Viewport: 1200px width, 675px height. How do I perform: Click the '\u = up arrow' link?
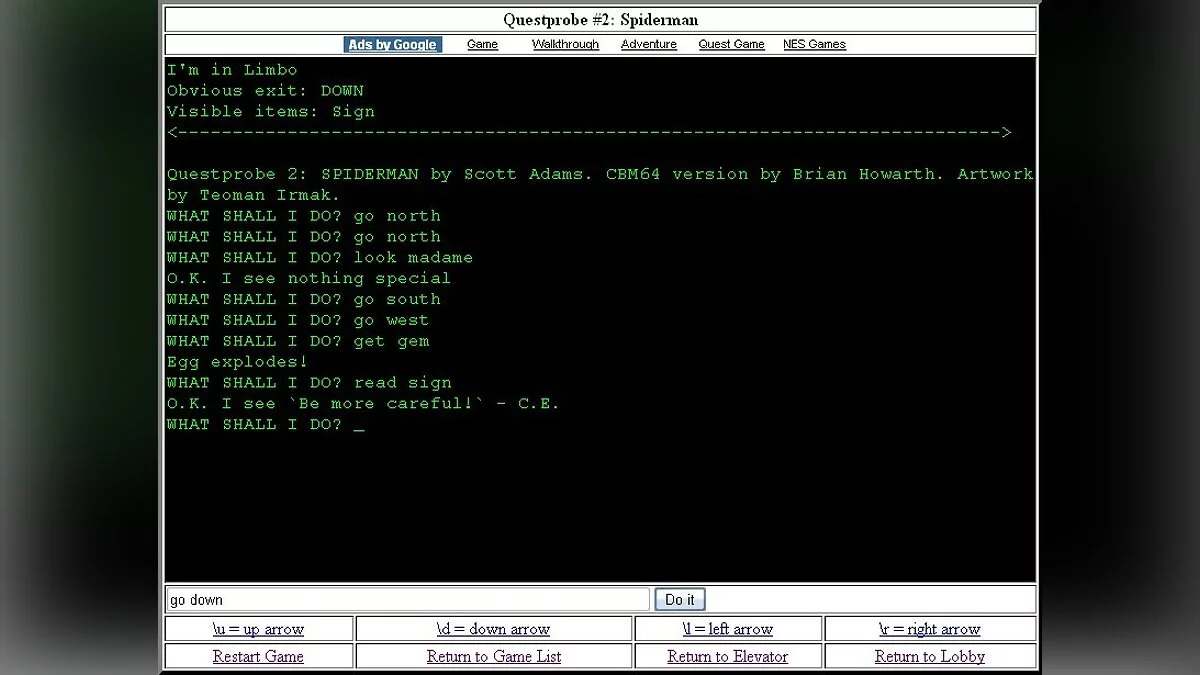pos(258,629)
